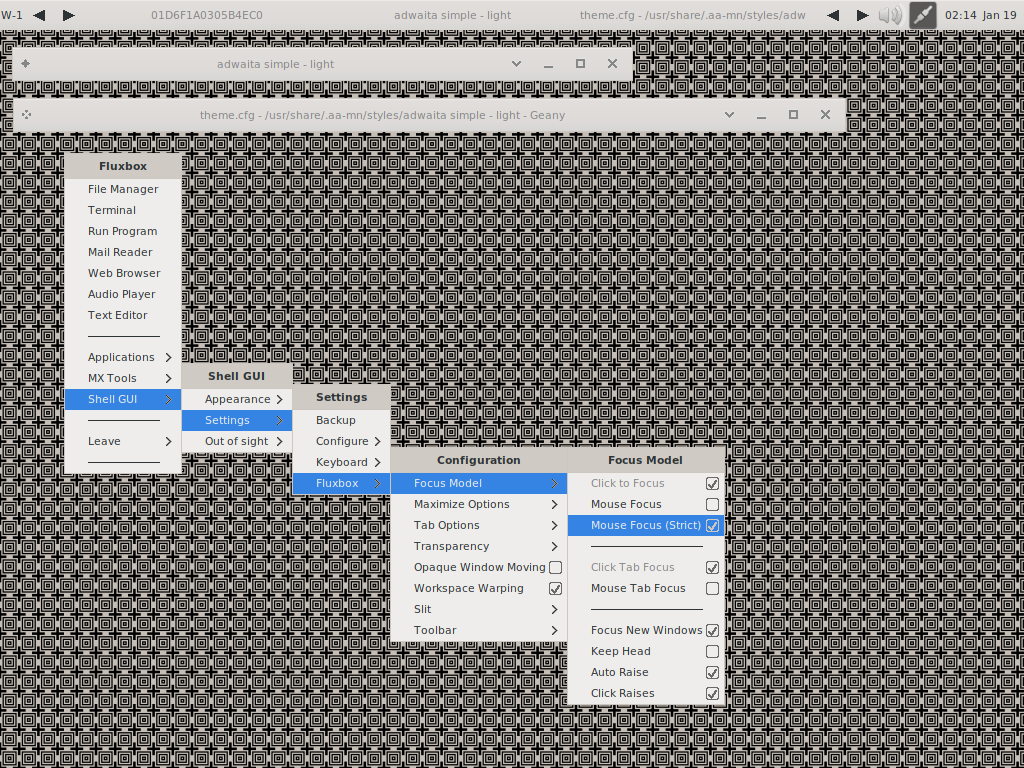The width and height of the screenshot is (1024, 768).
Task: Select the highlighted Shell GUI menu item
Action: click(x=123, y=399)
